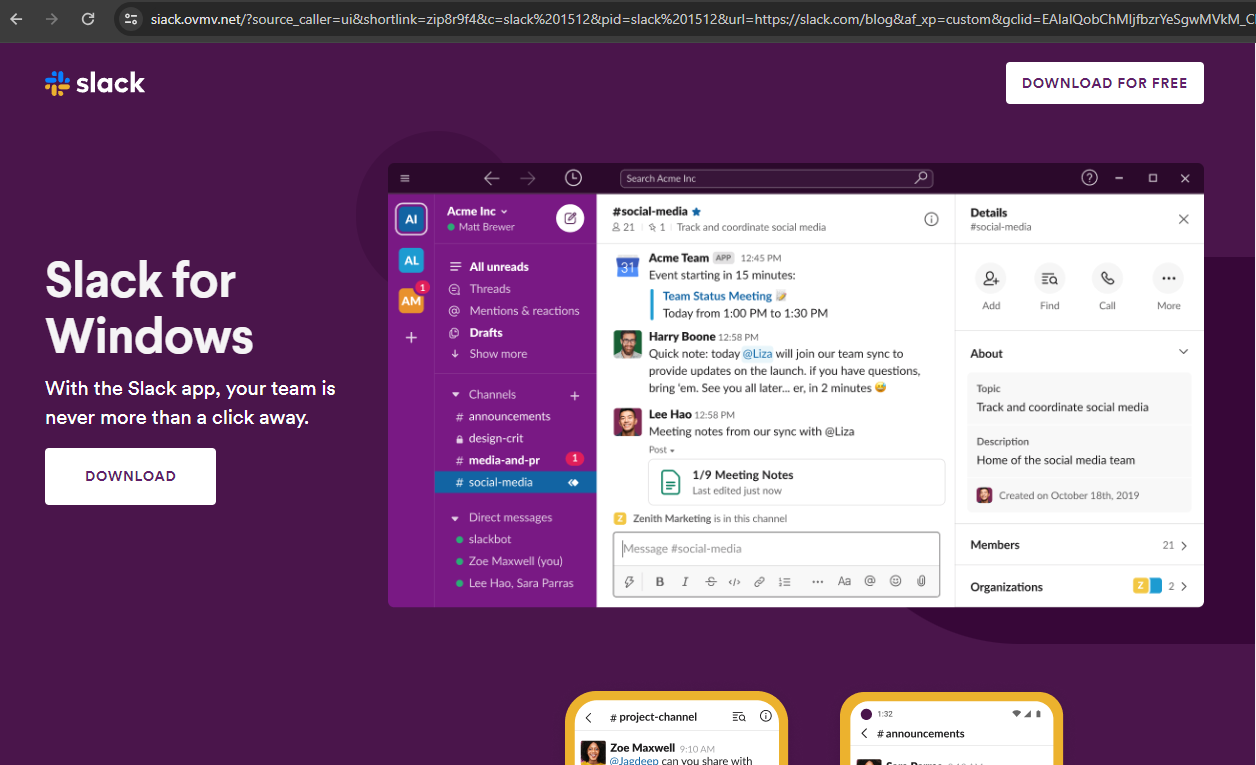Image resolution: width=1256 pixels, height=765 pixels.
Task: Attach a file with paperclip icon
Action: point(921,581)
